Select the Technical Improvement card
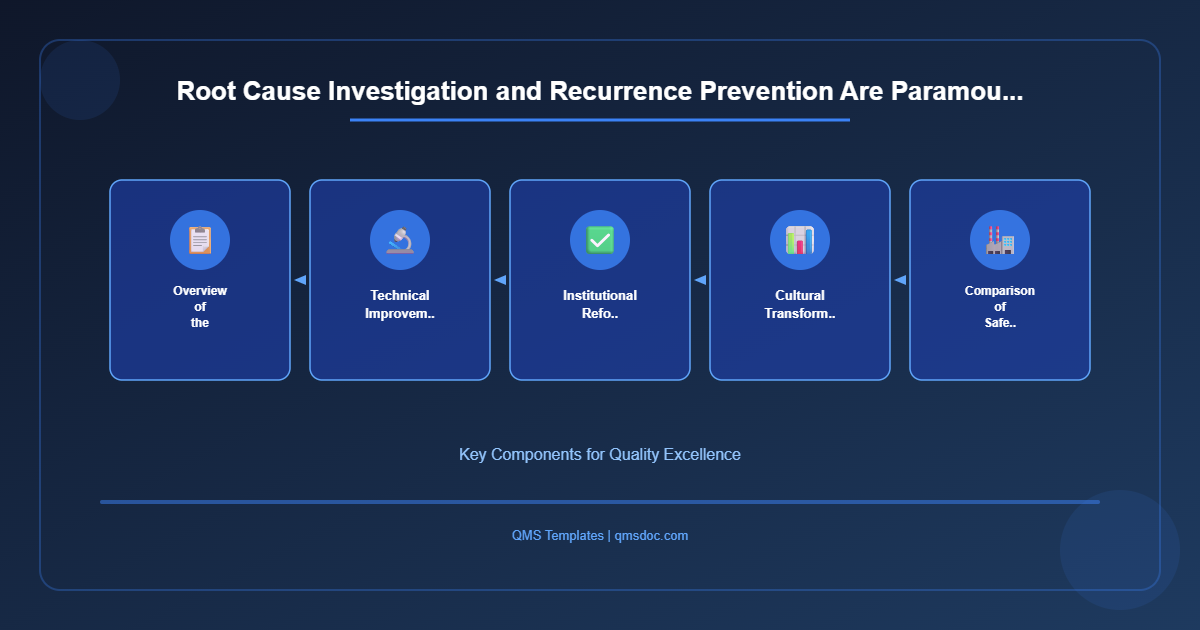 click(x=400, y=280)
